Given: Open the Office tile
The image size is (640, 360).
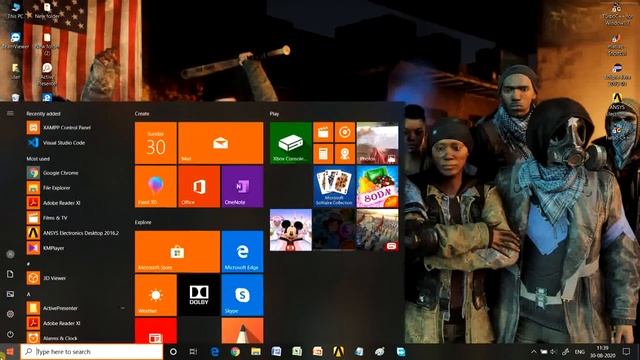Looking at the screenshot, I should click(x=199, y=187).
